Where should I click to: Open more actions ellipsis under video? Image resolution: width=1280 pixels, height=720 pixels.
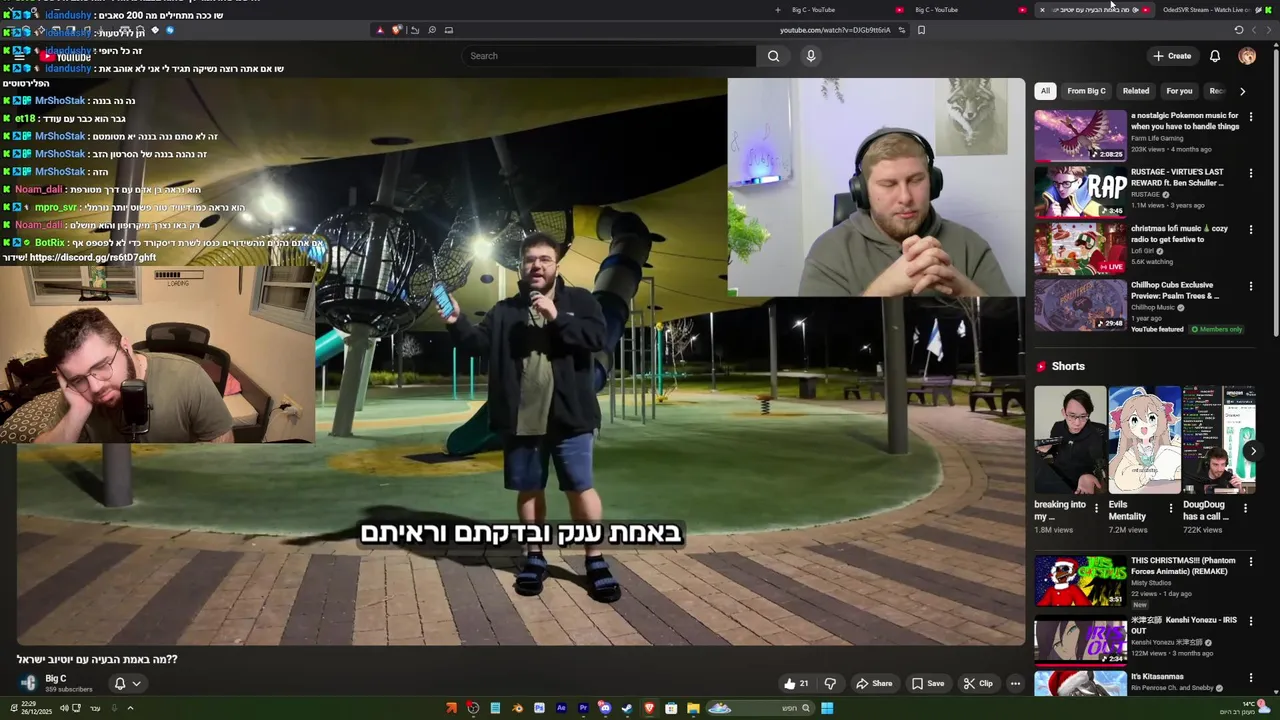click(x=1015, y=684)
